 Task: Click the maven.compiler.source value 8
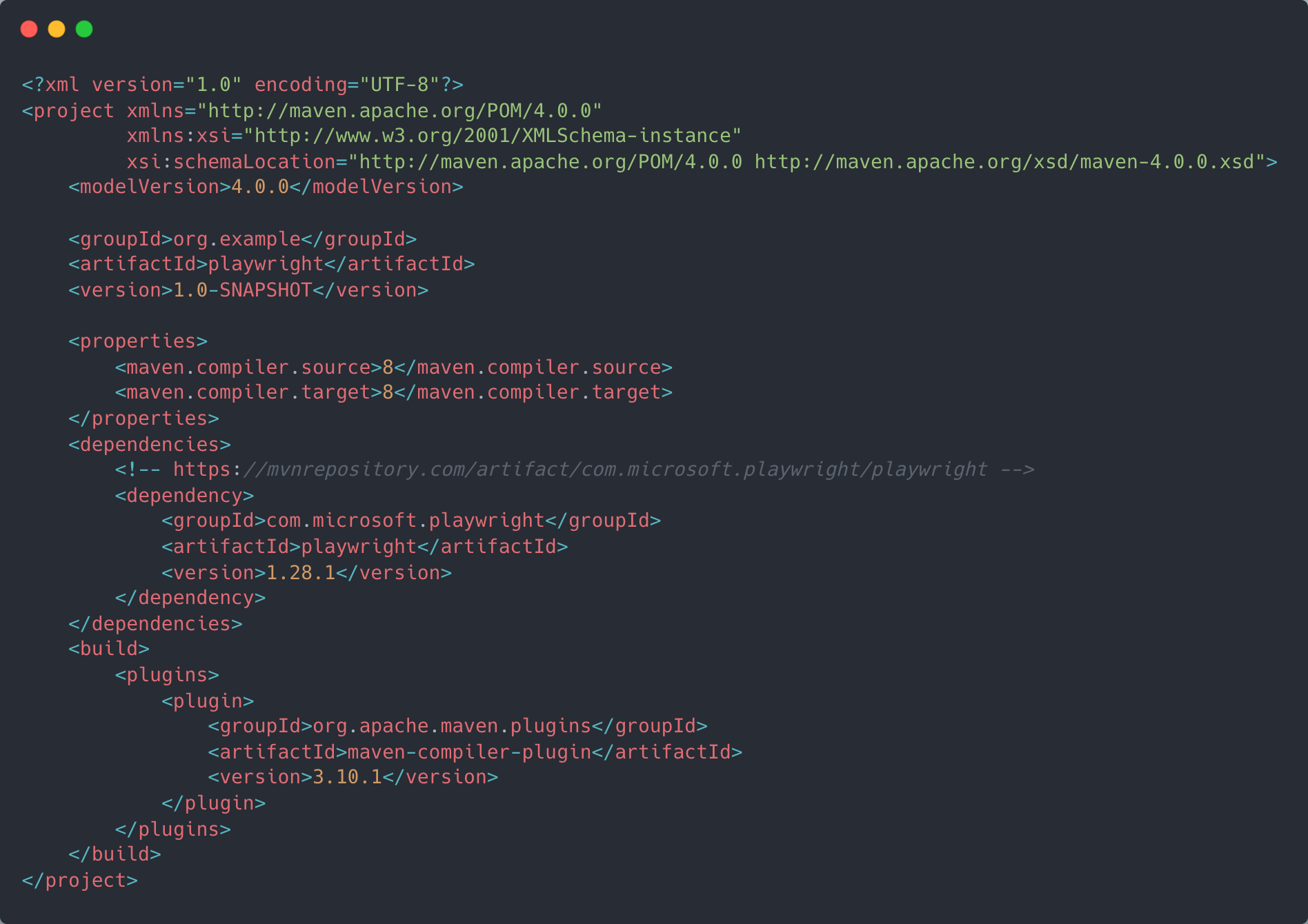tap(388, 368)
